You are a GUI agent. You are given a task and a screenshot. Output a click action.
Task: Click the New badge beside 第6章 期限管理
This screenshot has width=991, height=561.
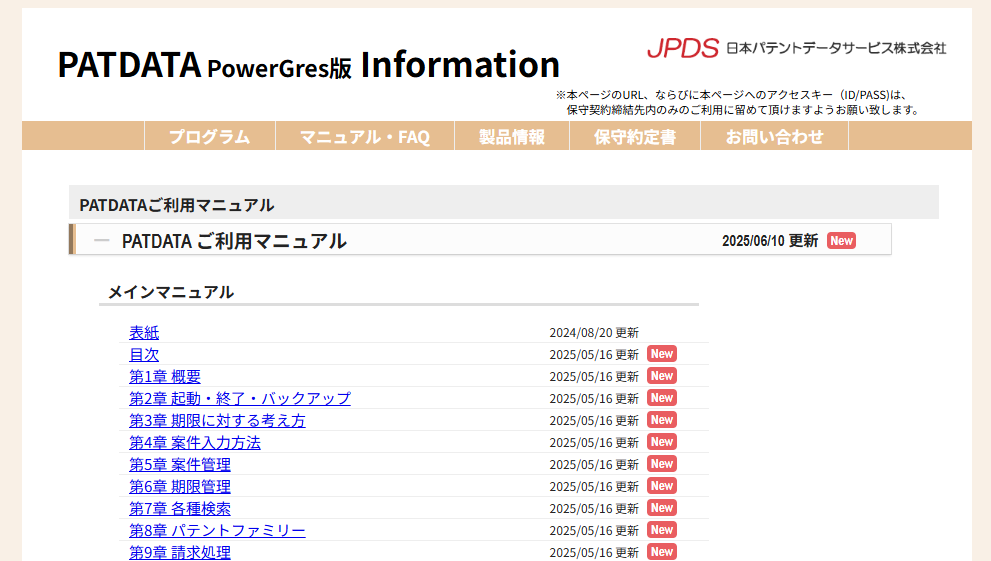click(662, 486)
